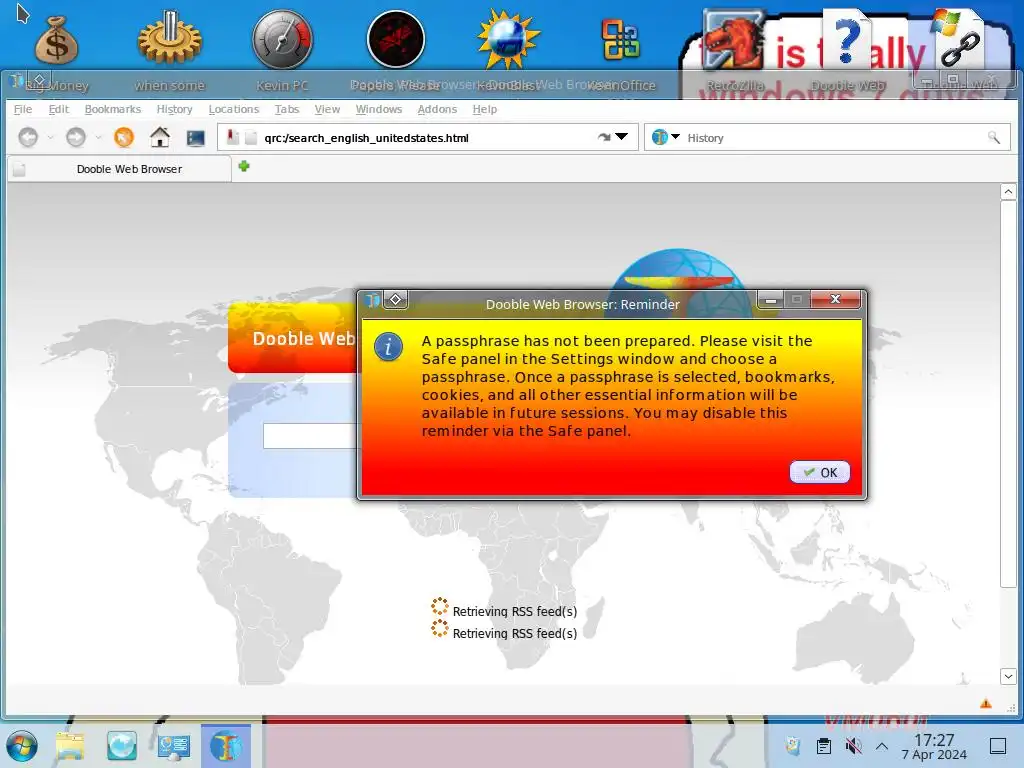Click the orange reload/stop toolbar icon
This screenshot has width=1024, height=768.
[x=123, y=137]
